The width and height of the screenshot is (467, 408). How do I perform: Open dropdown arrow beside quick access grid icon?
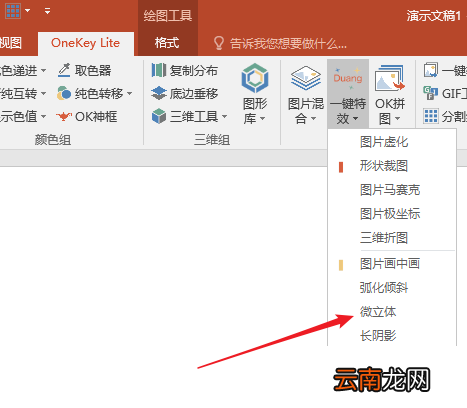coord(28,11)
